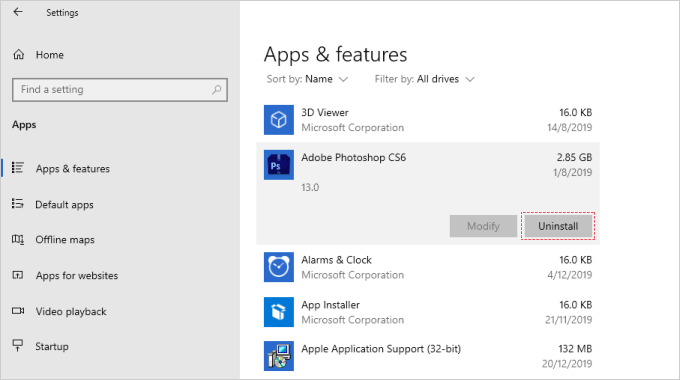This screenshot has width=680, height=380.
Task: Select the 3D Viewer entry name
Action: [325, 113]
